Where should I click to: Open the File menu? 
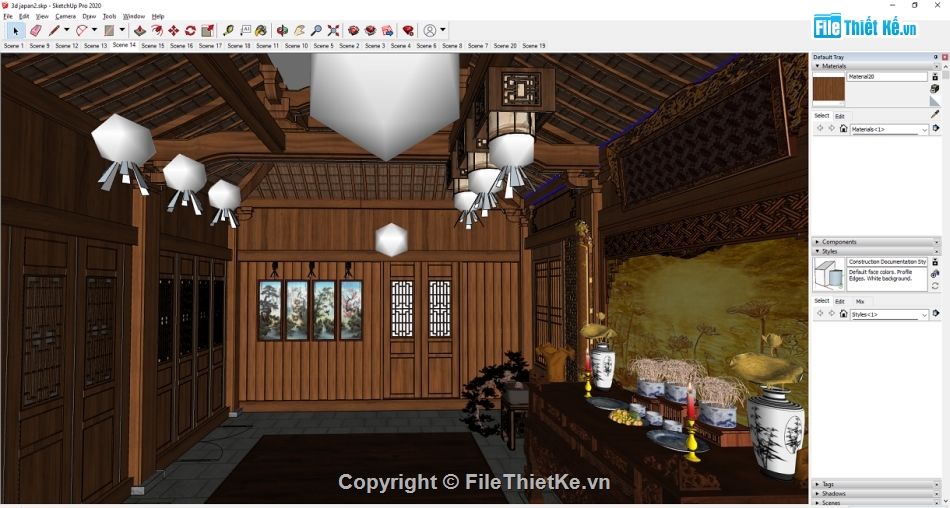(x=8, y=16)
